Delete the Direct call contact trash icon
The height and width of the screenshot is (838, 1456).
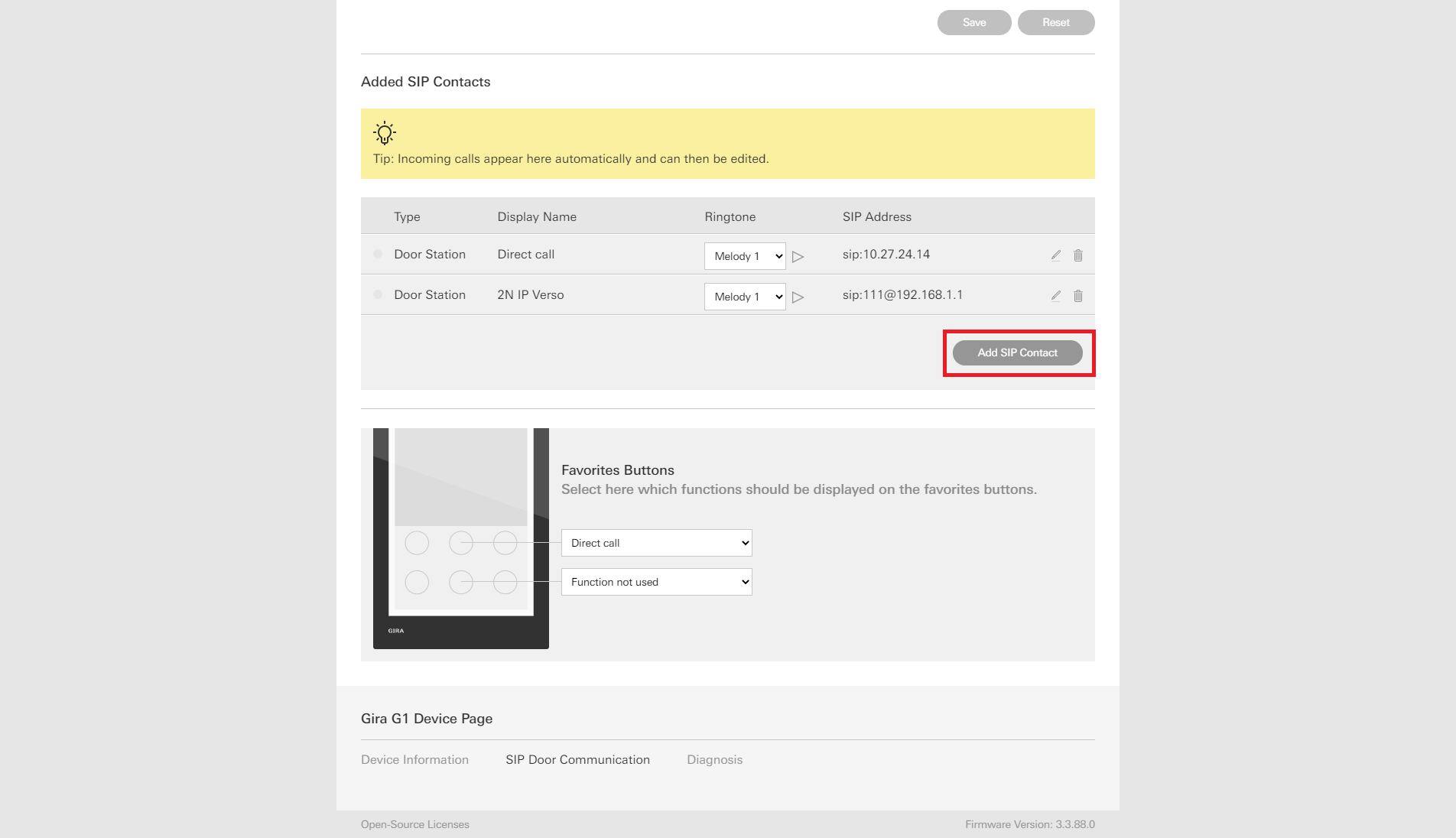(x=1077, y=255)
